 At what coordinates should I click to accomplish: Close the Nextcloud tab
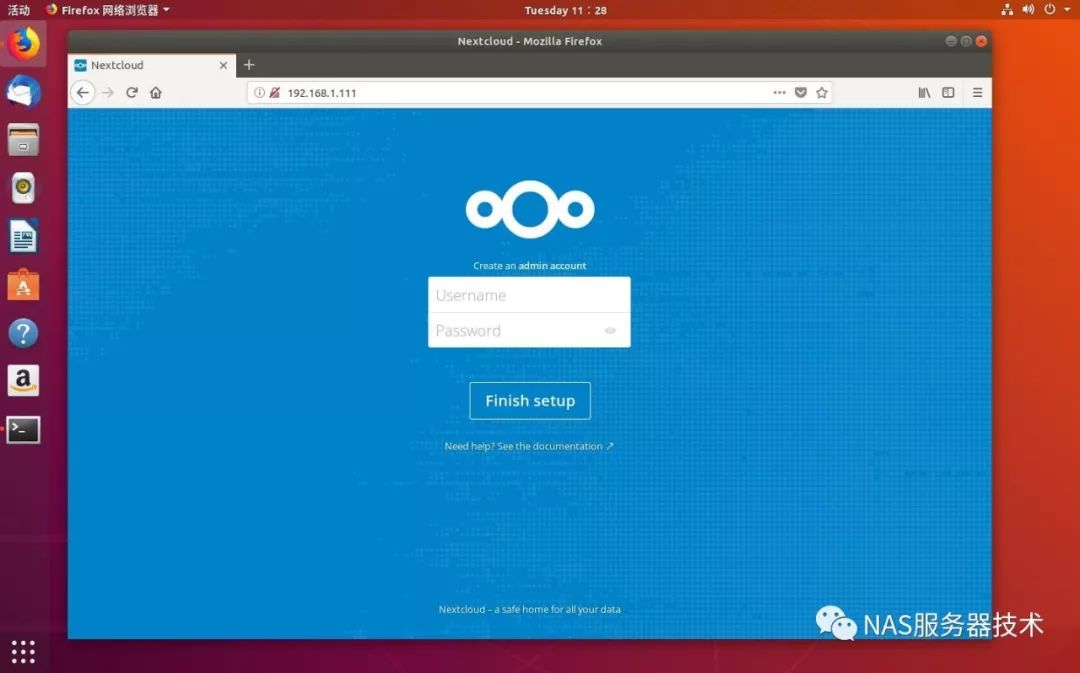tap(223, 65)
